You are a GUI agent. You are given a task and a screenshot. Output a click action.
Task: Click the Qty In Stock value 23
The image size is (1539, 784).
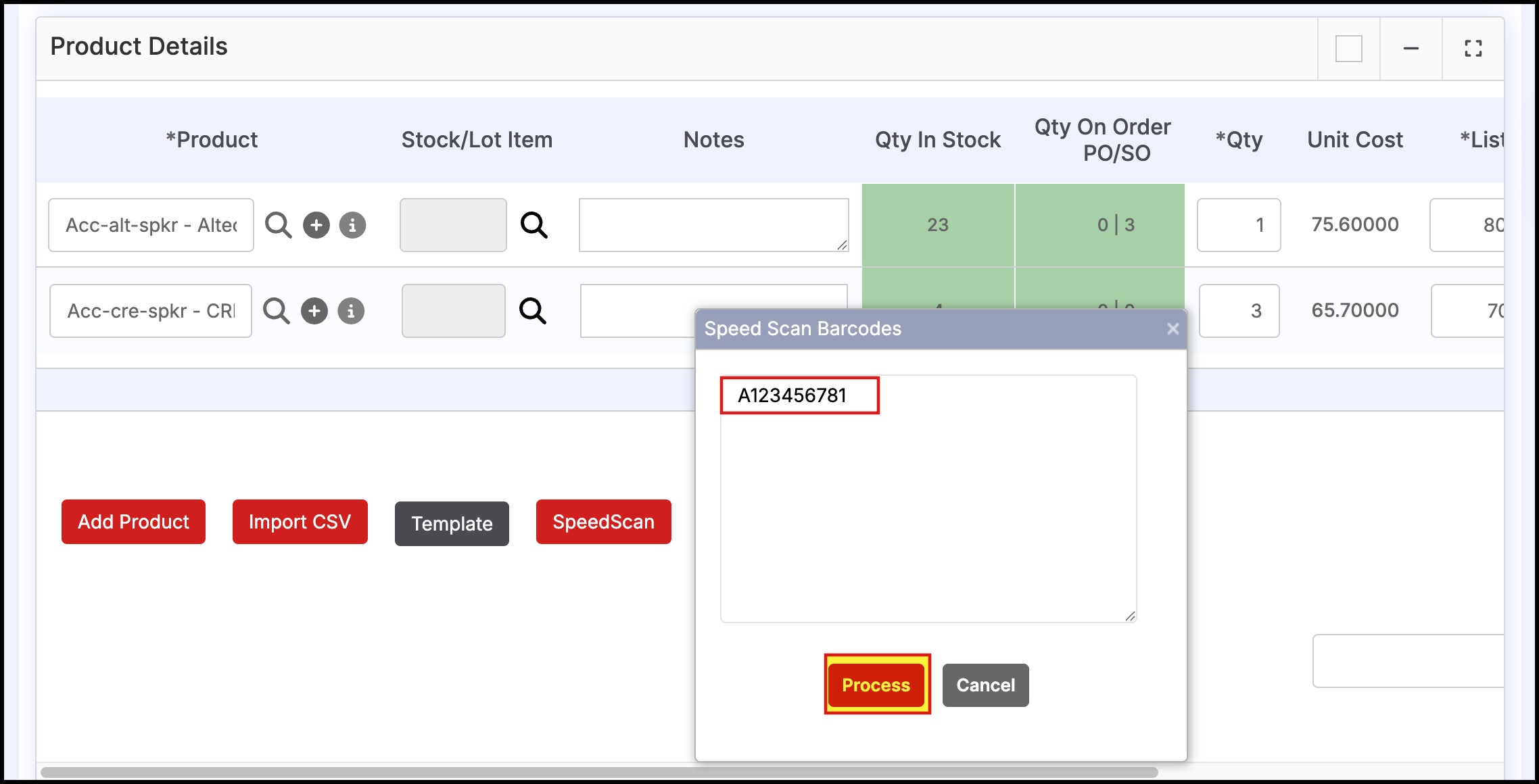[x=938, y=225]
